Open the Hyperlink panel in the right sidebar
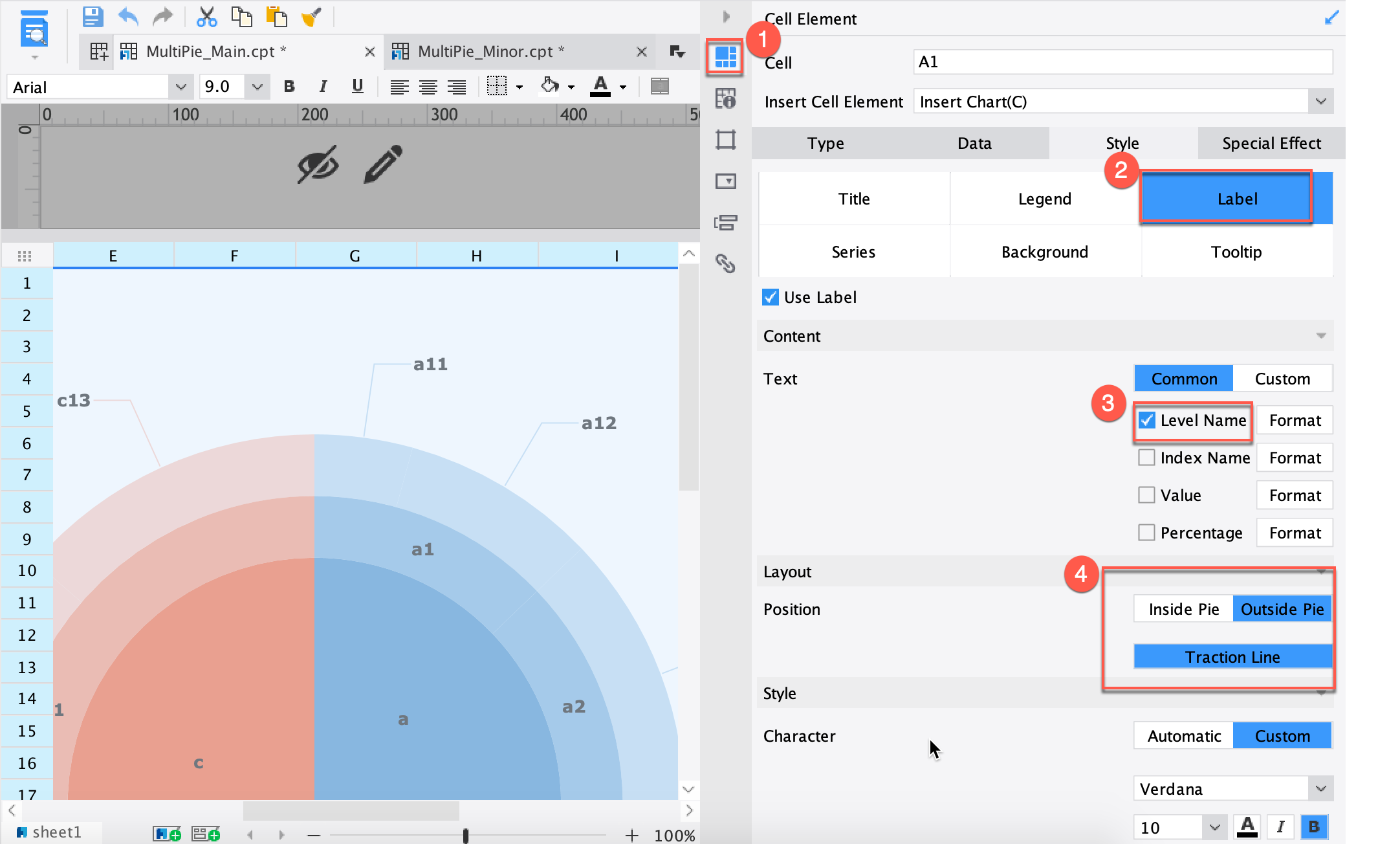The height and width of the screenshot is (844, 1400). pos(725,263)
